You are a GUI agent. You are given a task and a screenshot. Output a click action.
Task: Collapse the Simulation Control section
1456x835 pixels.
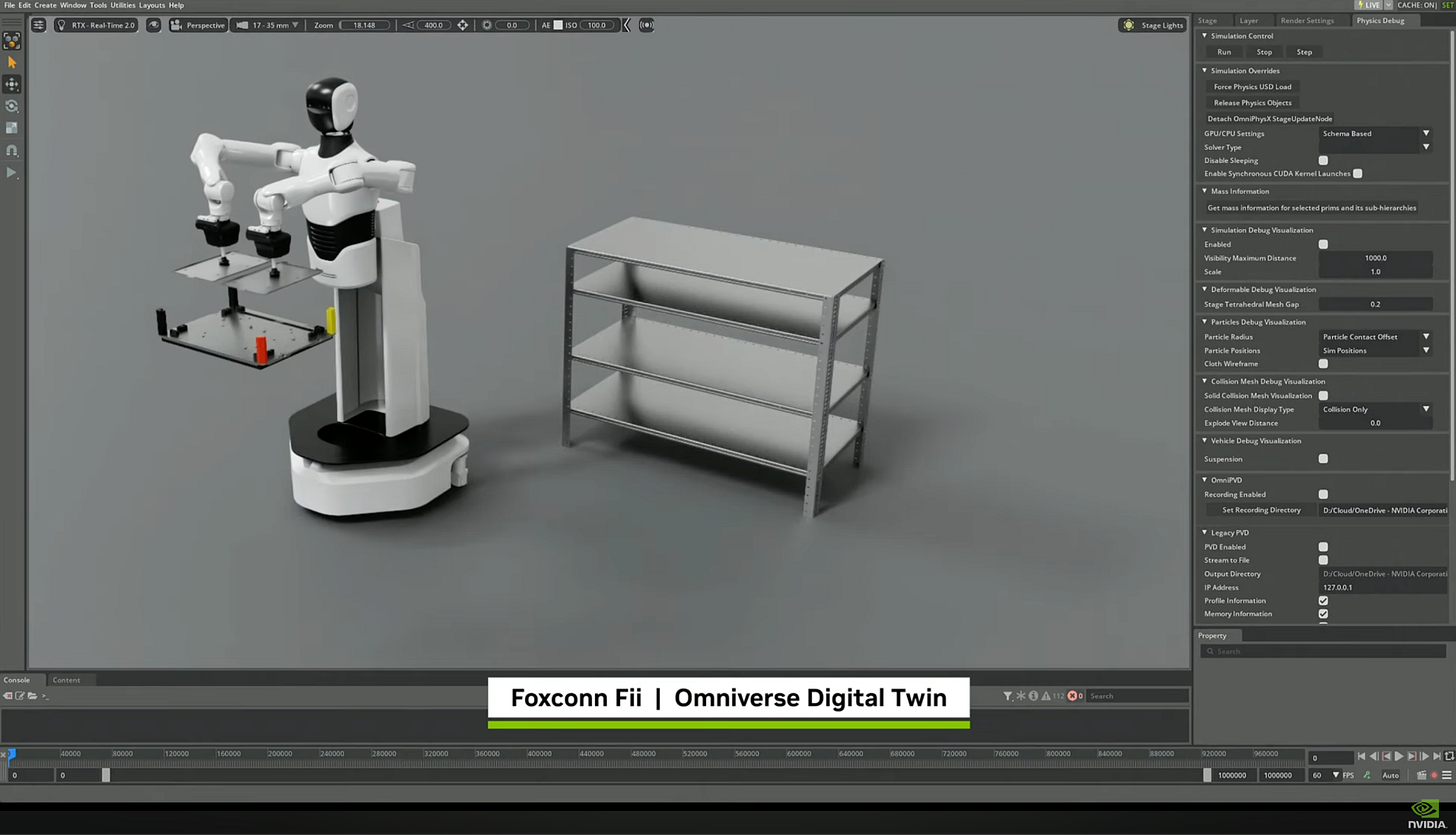(x=1205, y=36)
